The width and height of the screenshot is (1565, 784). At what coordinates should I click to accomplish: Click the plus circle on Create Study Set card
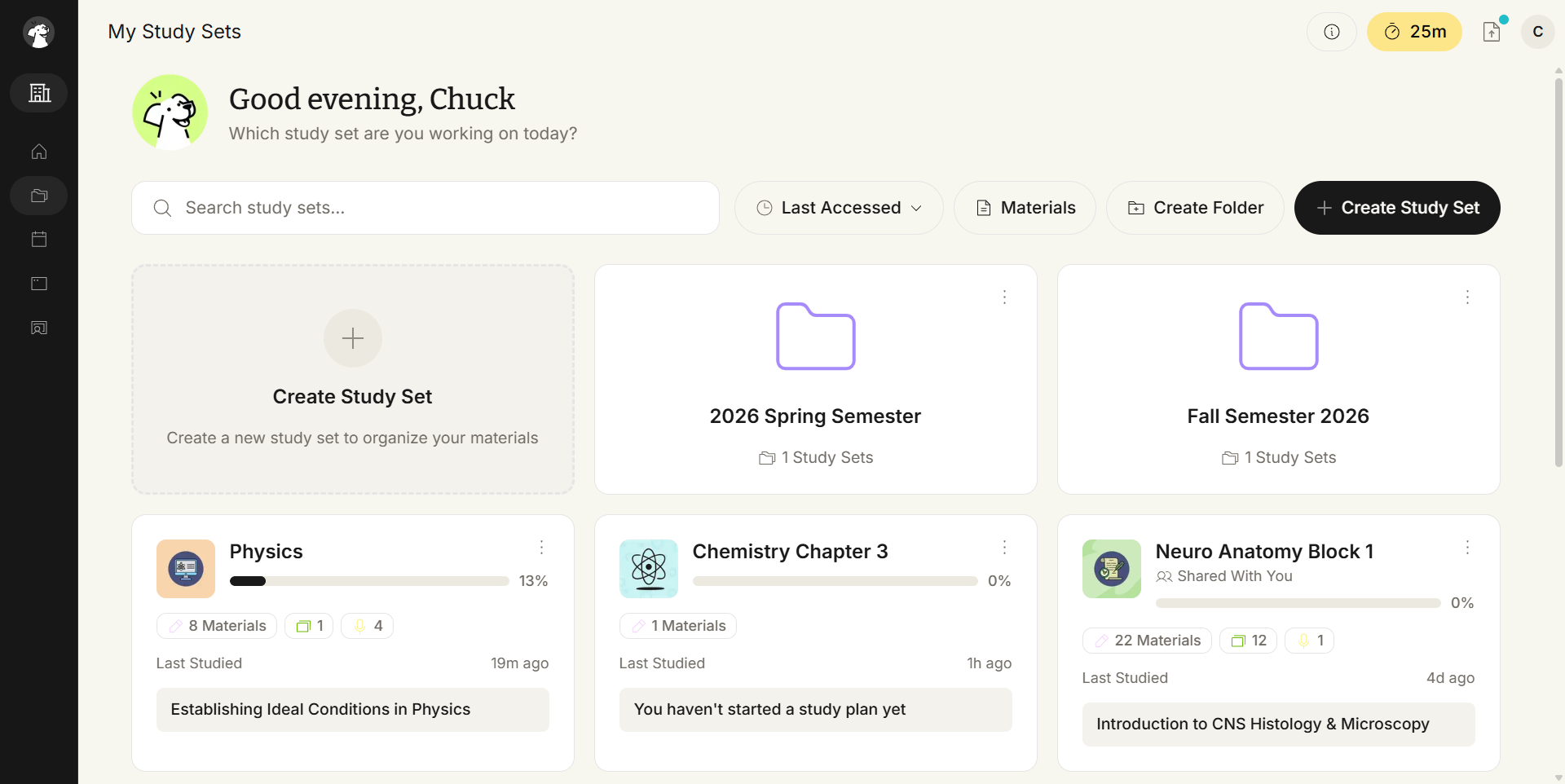(353, 338)
